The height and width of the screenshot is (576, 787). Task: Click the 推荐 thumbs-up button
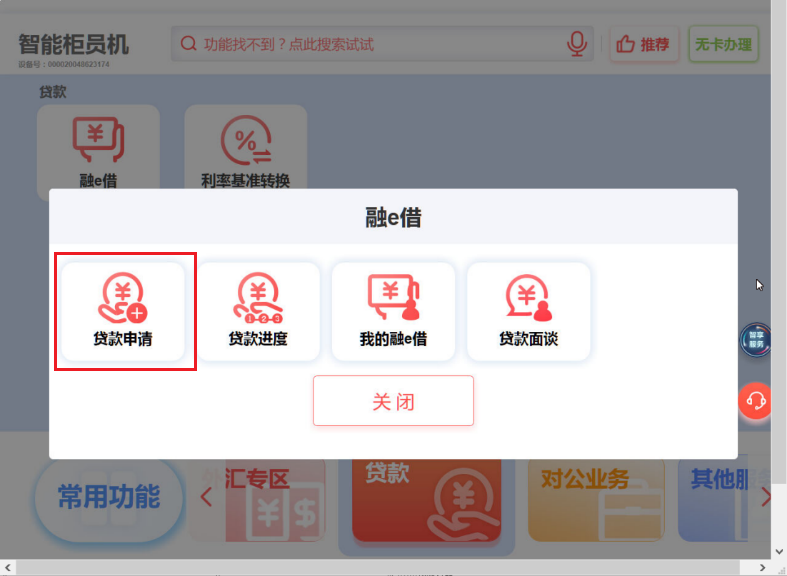644,44
